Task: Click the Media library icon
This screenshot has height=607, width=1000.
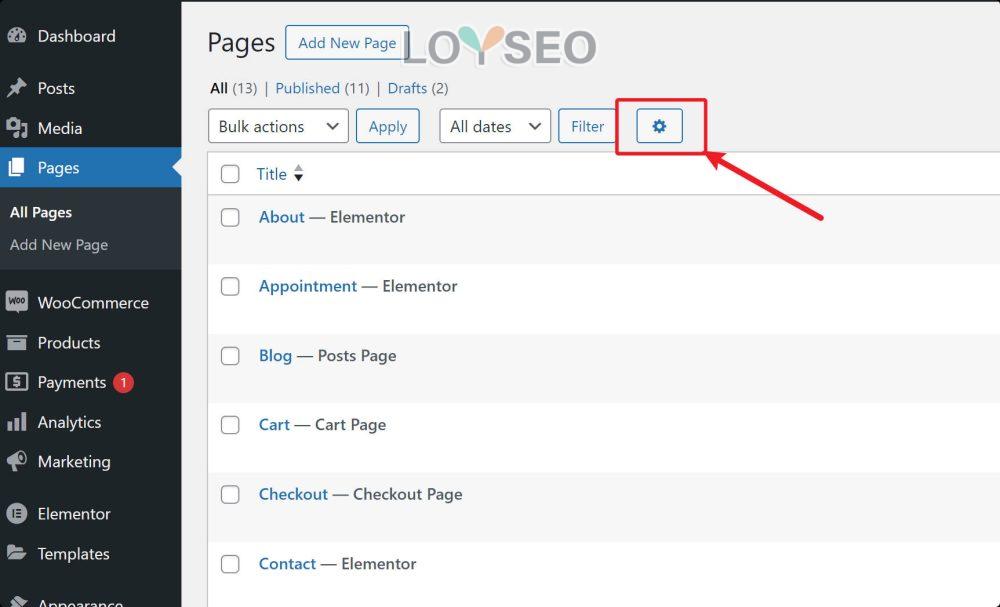Action: click(x=17, y=128)
